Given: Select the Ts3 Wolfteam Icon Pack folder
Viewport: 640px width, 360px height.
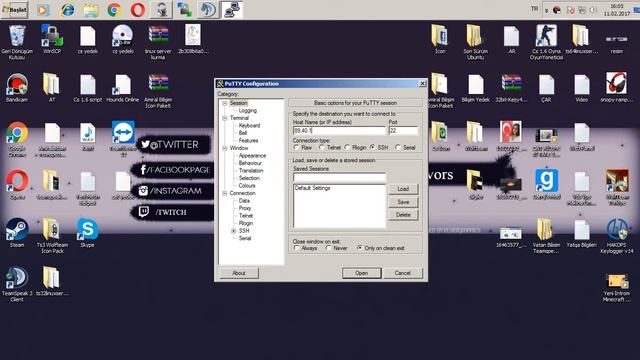Looking at the screenshot, I should click(x=52, y=236).
